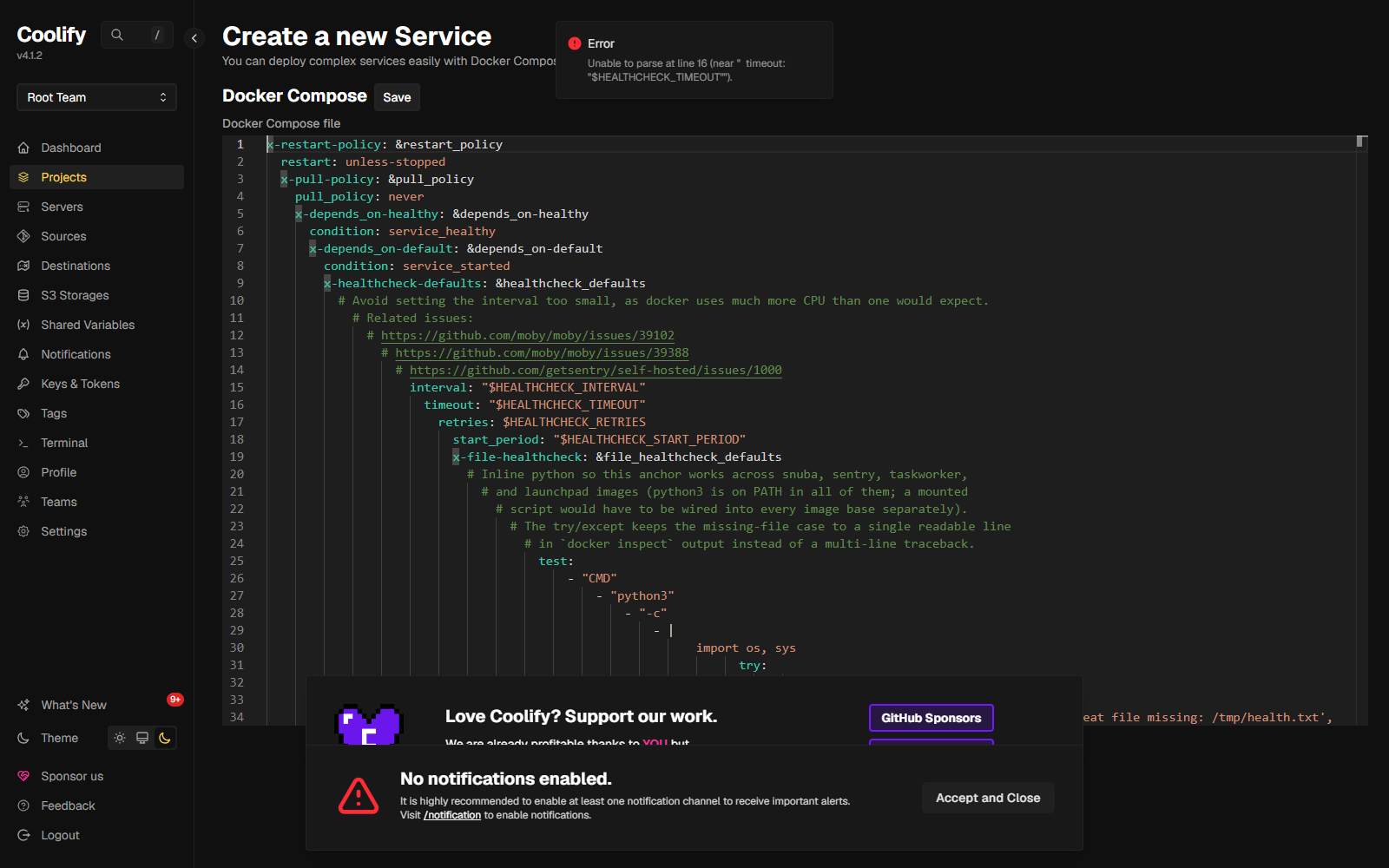Viewport: 1389px width, 868px height.
Task: Click the search magnifier icon
Action: click(117, 35)
